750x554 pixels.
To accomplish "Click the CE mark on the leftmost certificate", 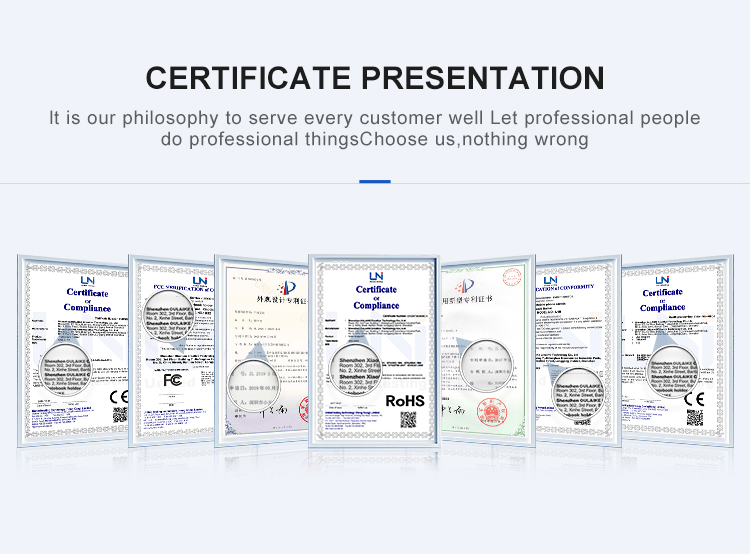I will pos(119,397).
